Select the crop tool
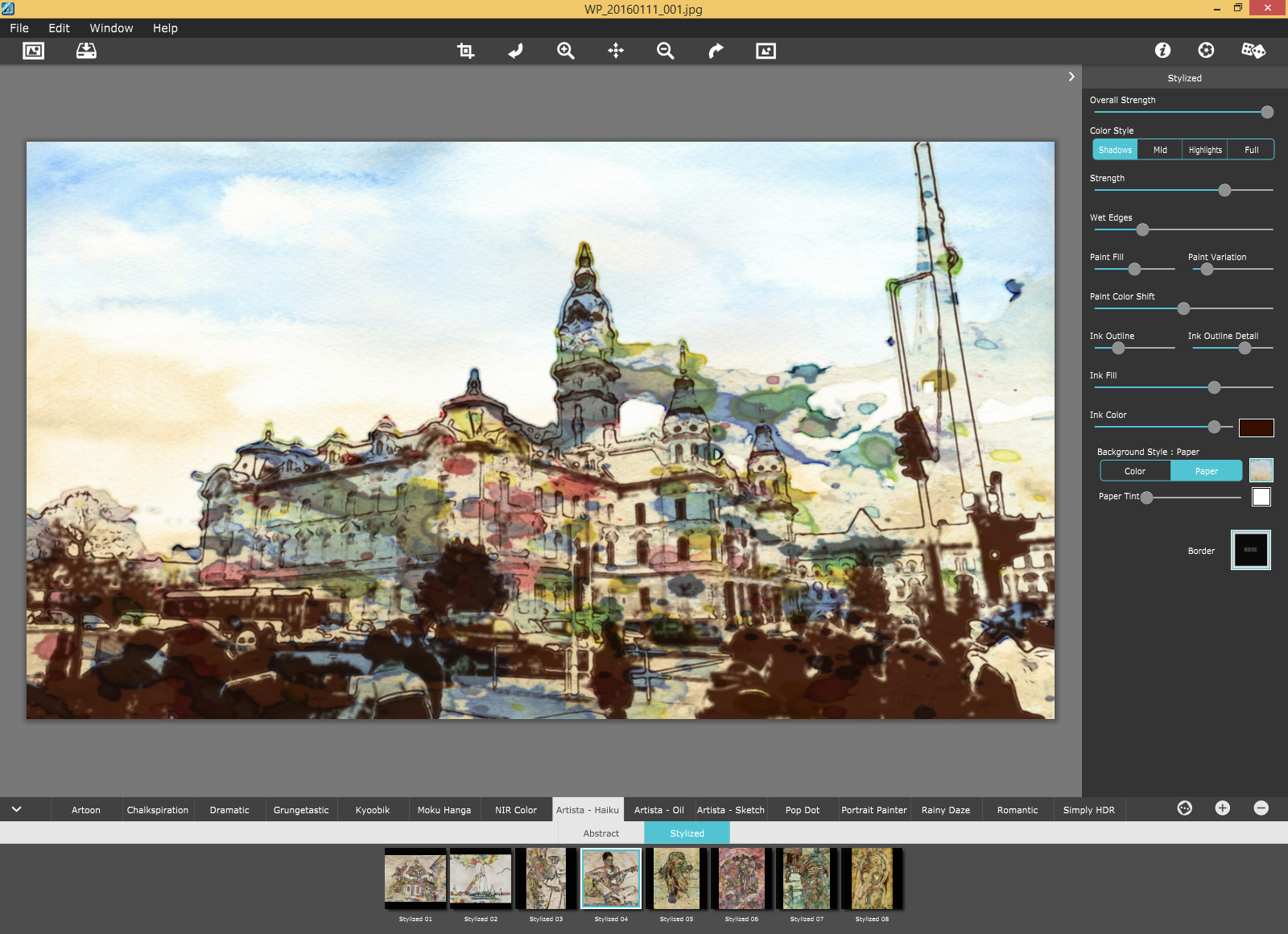 [x=465, y=51]
